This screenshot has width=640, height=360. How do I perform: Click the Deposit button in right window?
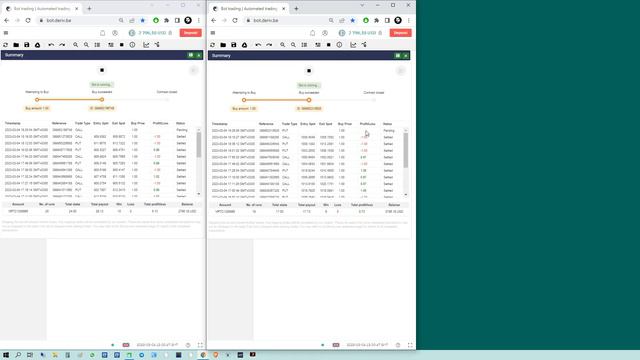400,33
